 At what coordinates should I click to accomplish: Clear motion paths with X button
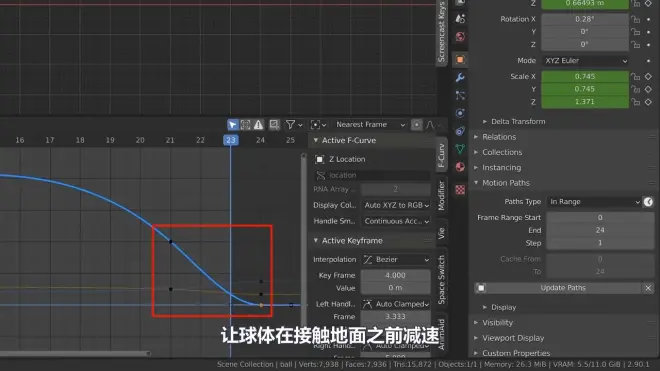coord(648,288)
